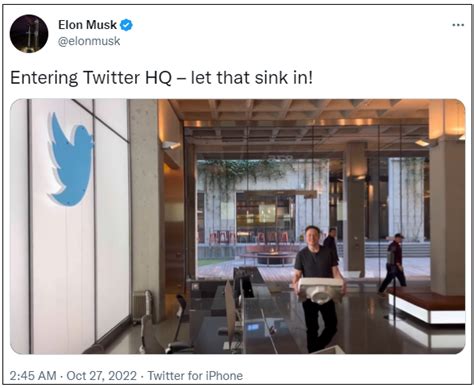Open Elon Musk's round profile avatar
This screenshot has width=474, height=388.
point(29,34)
